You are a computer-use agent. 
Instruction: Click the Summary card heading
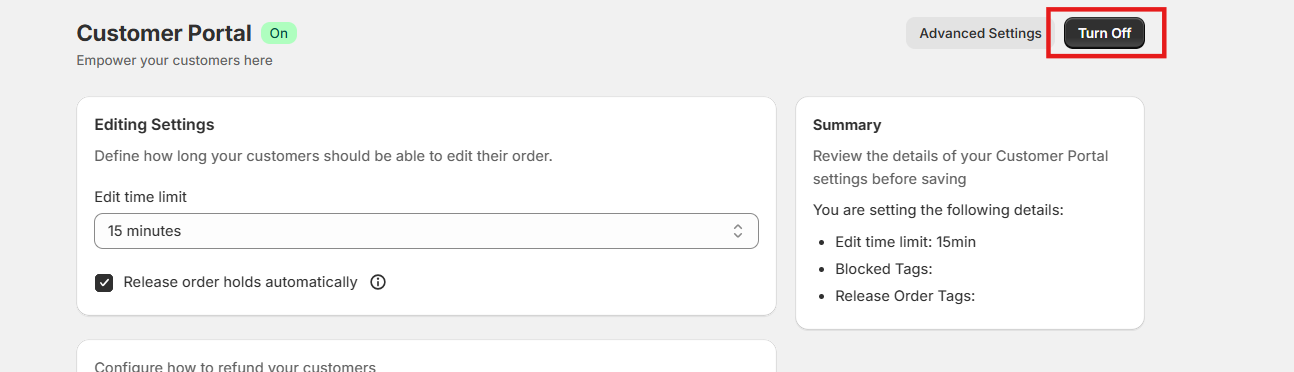pyautogui.click(x=847, y=125)
